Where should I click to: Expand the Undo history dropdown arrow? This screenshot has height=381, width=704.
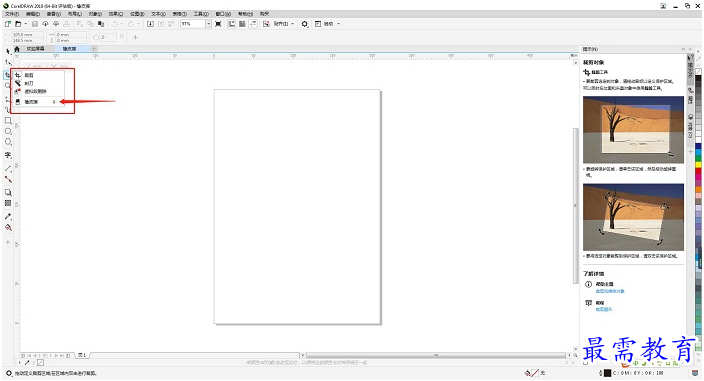coord(122,24)
